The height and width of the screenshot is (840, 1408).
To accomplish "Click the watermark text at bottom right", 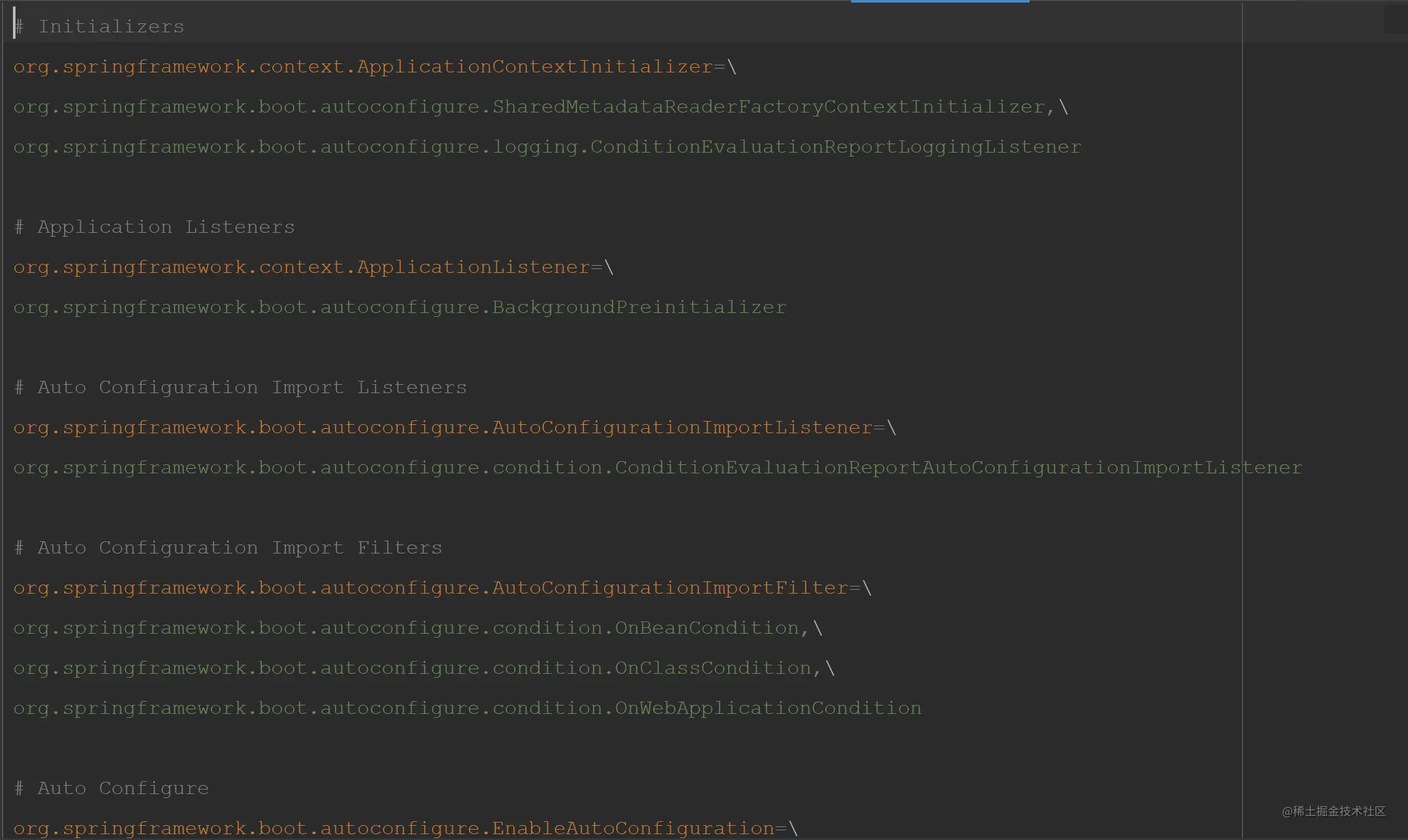I will [1333, 811].
